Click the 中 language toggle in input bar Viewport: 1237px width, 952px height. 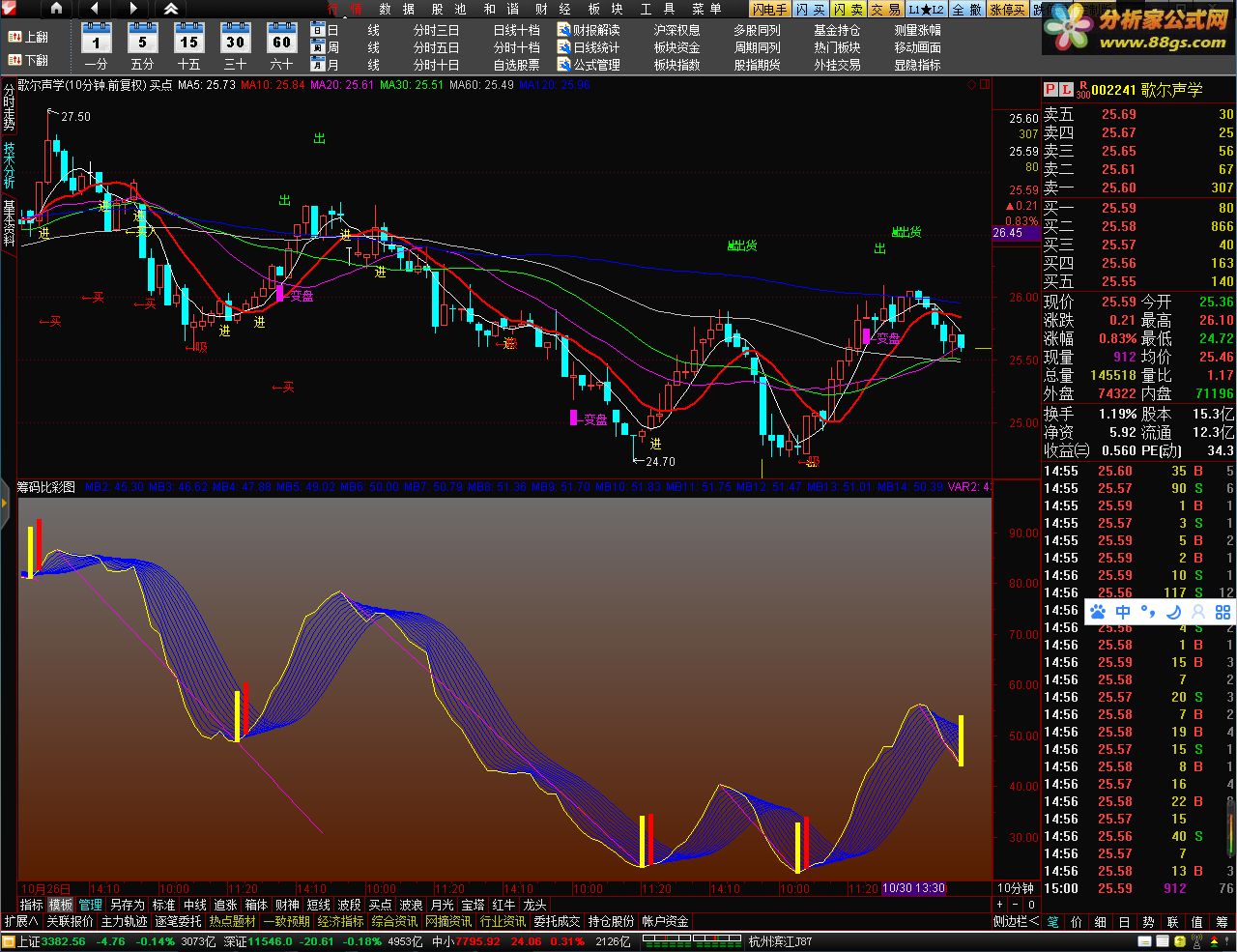(1123, 612)
